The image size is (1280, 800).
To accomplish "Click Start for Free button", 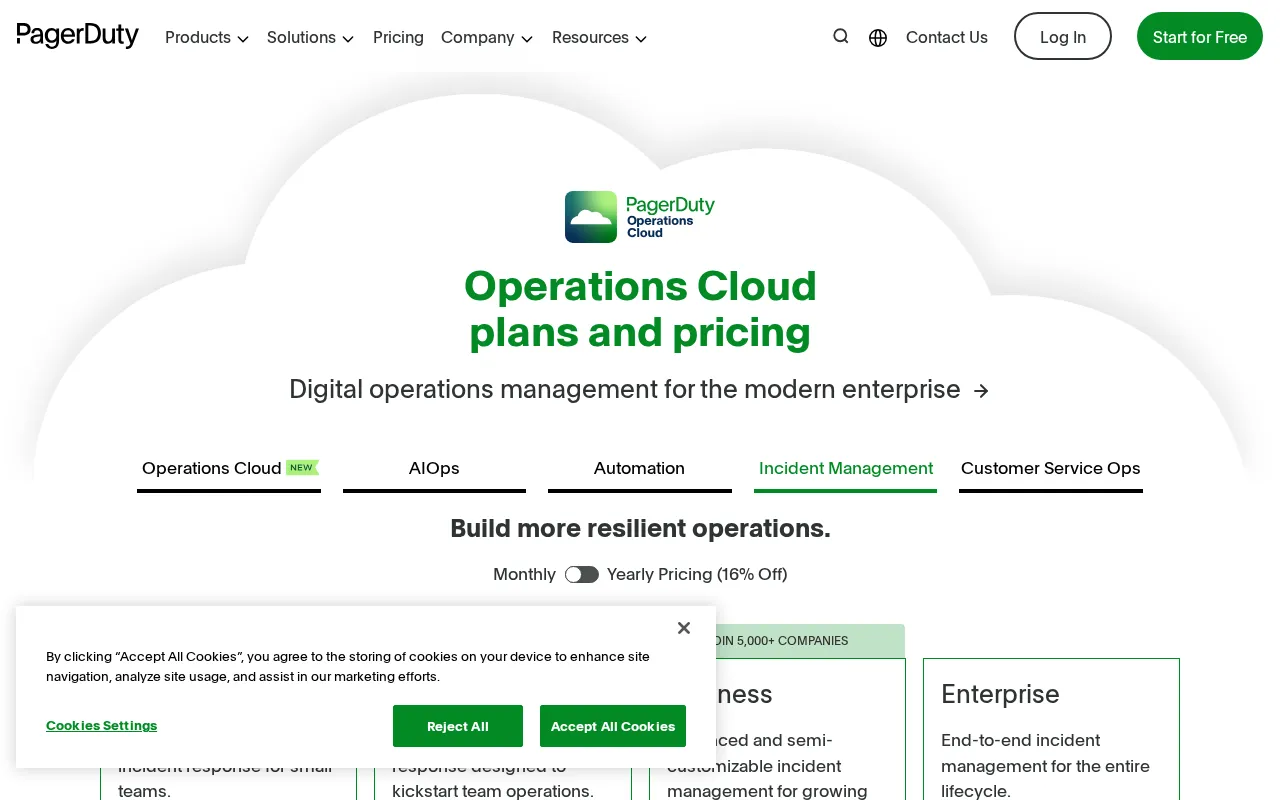I will [x=1200, y=36].
